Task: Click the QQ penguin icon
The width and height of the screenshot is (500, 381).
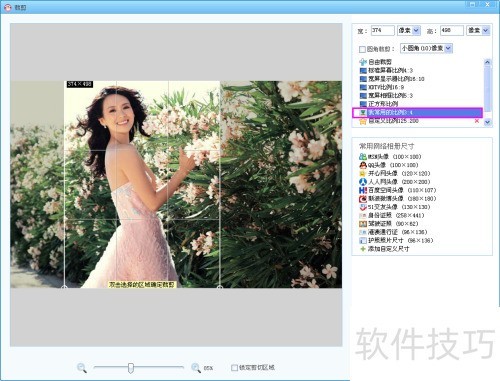Action: pyautogui.click(x=363, y=165)
